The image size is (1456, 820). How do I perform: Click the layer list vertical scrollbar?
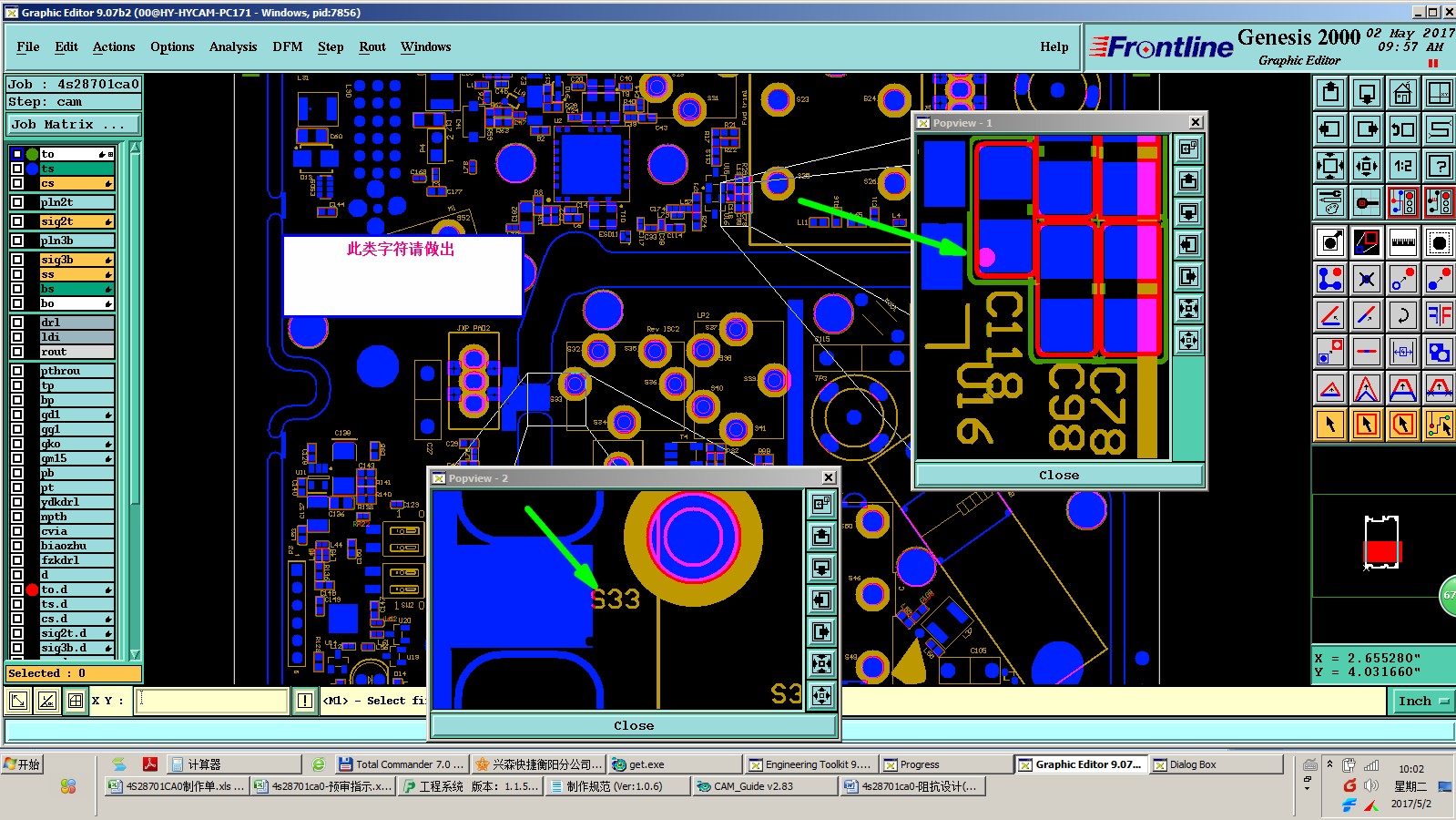click(135, 401)
